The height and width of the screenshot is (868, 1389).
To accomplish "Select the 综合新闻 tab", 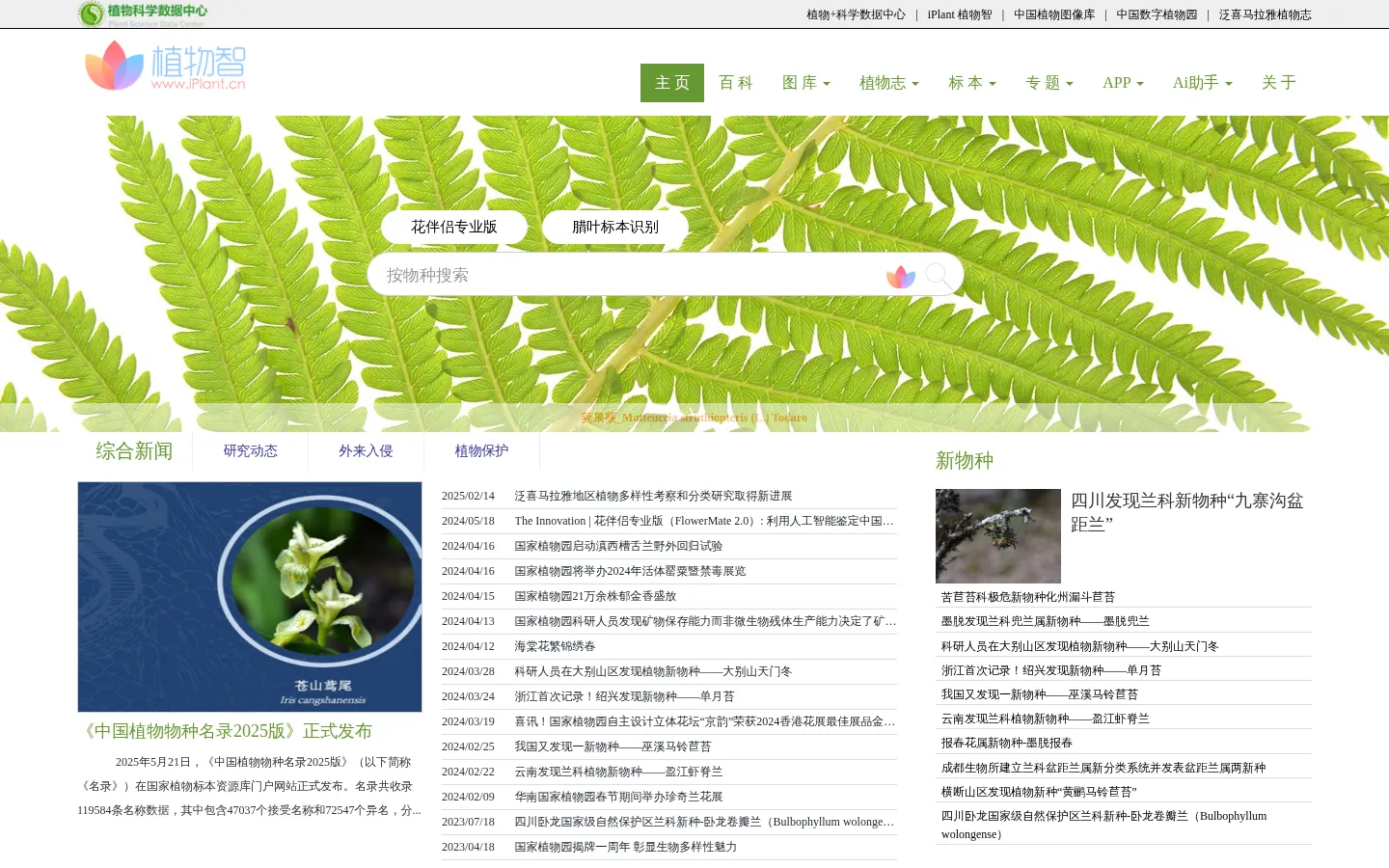I will tap(134, 451).
